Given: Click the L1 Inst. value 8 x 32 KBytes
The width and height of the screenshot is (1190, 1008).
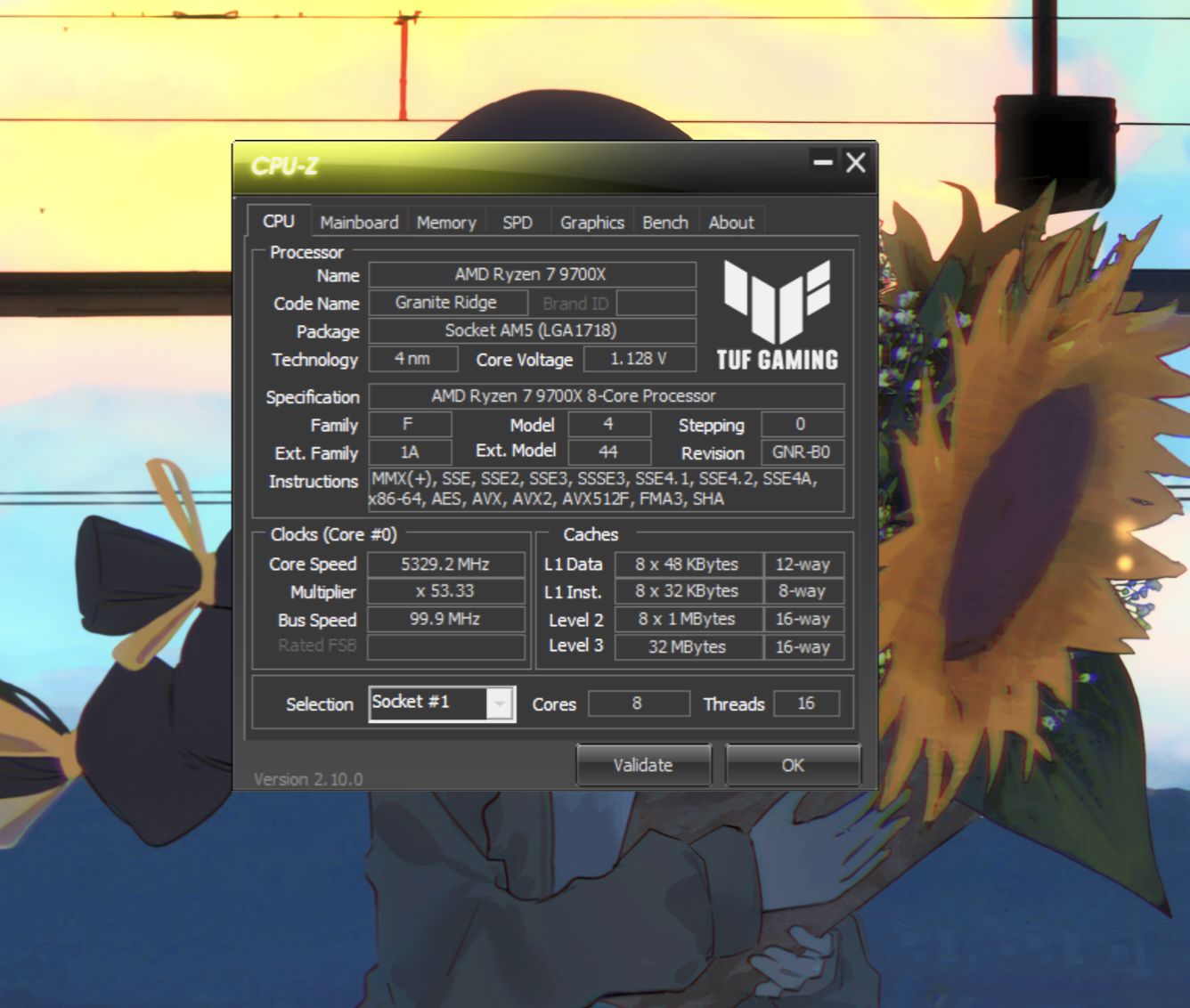Looking at the screenshot, I should pos(688,591).
